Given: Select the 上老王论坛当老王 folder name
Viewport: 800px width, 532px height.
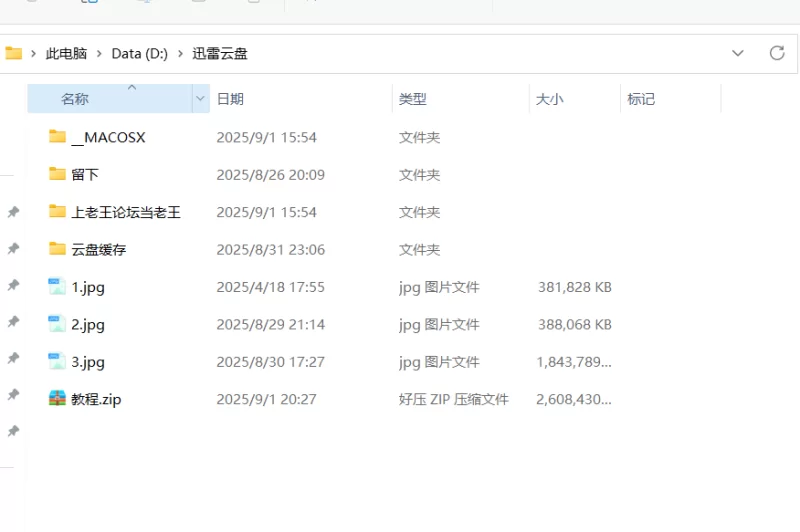Looking at the screenshot, I should point(126,212).
